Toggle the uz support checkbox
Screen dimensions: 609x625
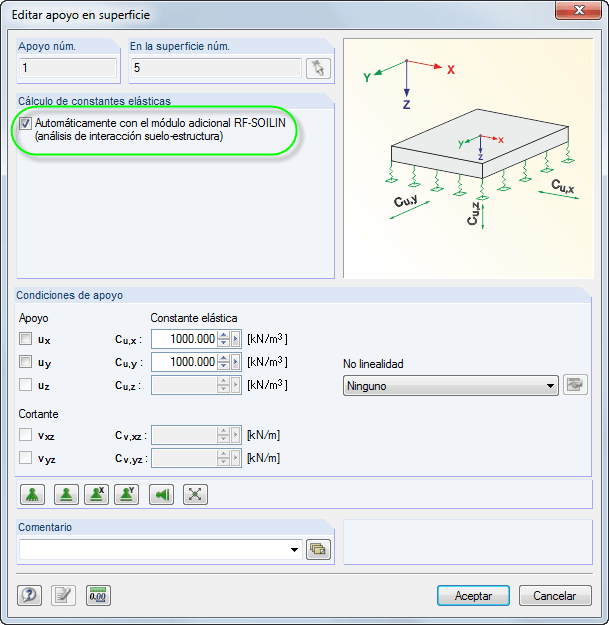point(26,385)
